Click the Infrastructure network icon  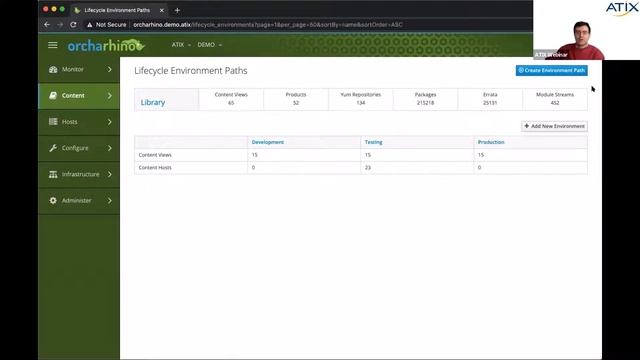[53, 174]
